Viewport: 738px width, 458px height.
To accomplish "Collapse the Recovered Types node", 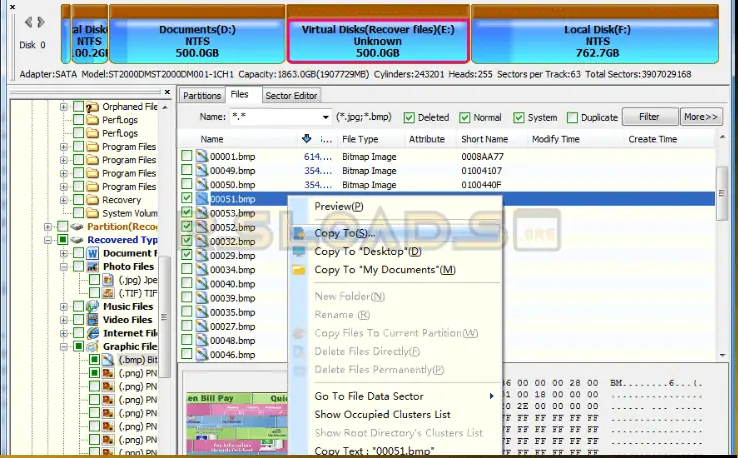I will point(48,240).
